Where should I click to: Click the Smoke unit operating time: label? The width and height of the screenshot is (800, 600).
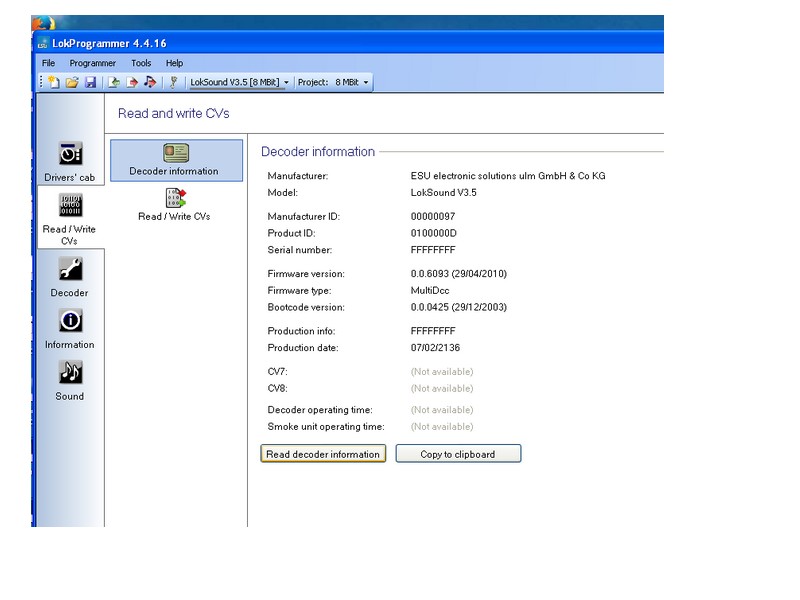pyautogui.click(x=326, y=427)
